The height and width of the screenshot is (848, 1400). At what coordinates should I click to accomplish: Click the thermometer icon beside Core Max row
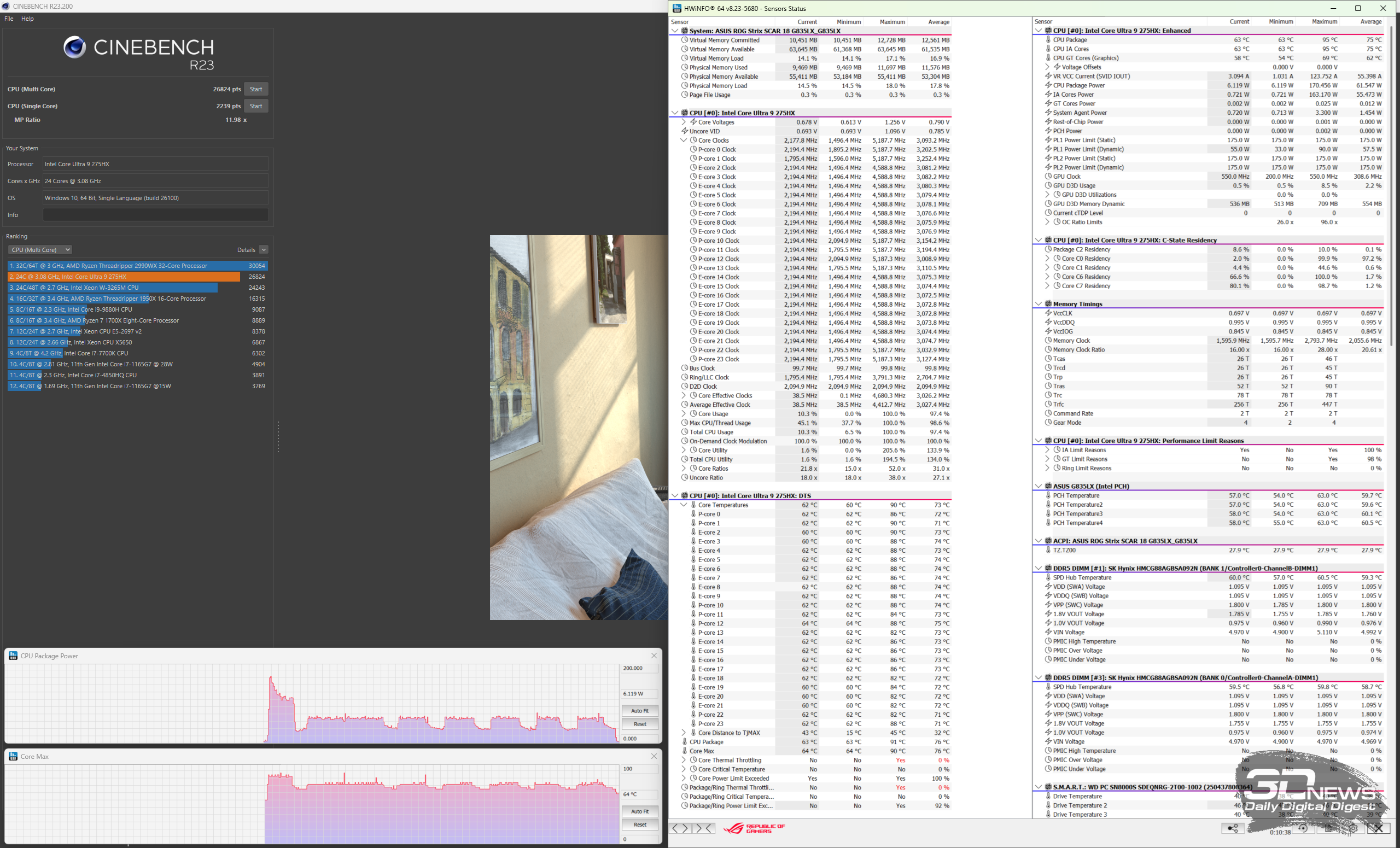[x=685, y=751]
